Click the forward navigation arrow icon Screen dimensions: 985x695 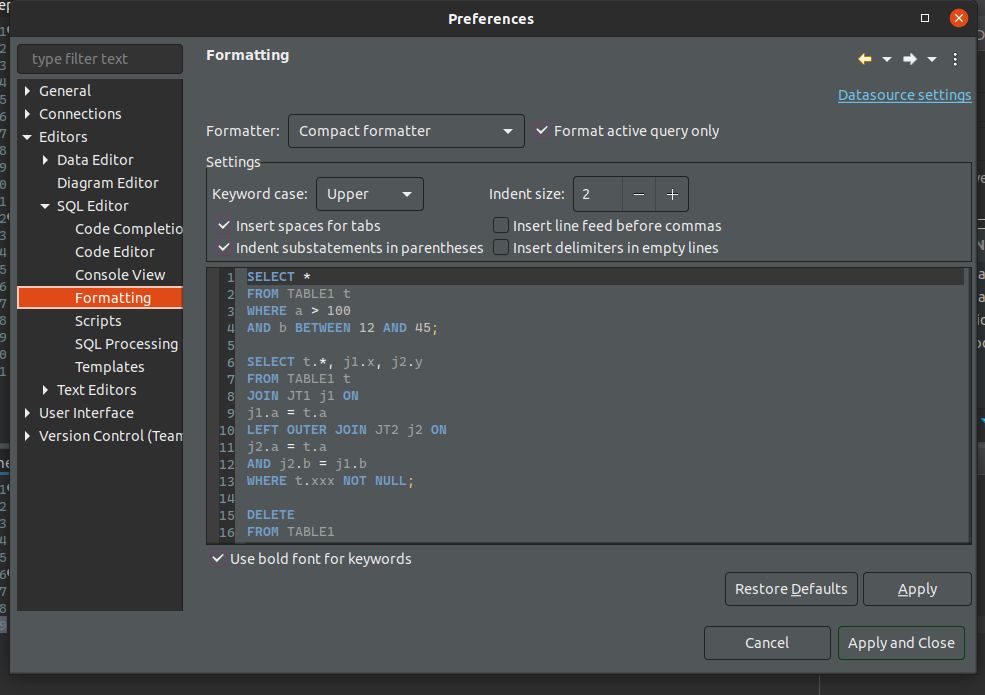(909, 60)
